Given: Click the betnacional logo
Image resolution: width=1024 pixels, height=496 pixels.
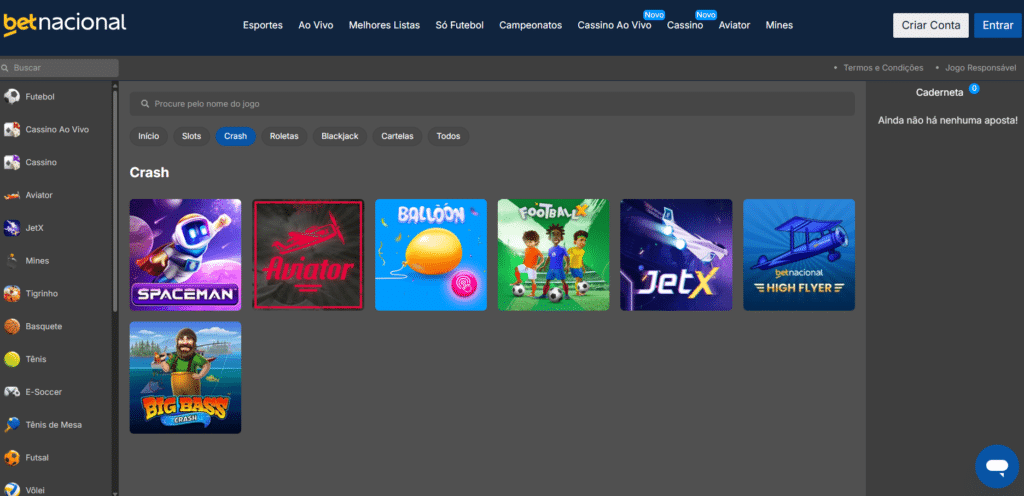Looking at the screenshot, I should 65,24.
